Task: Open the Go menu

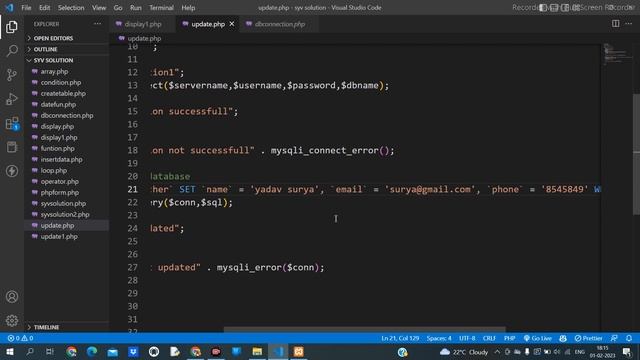Action: pos(118,8)
